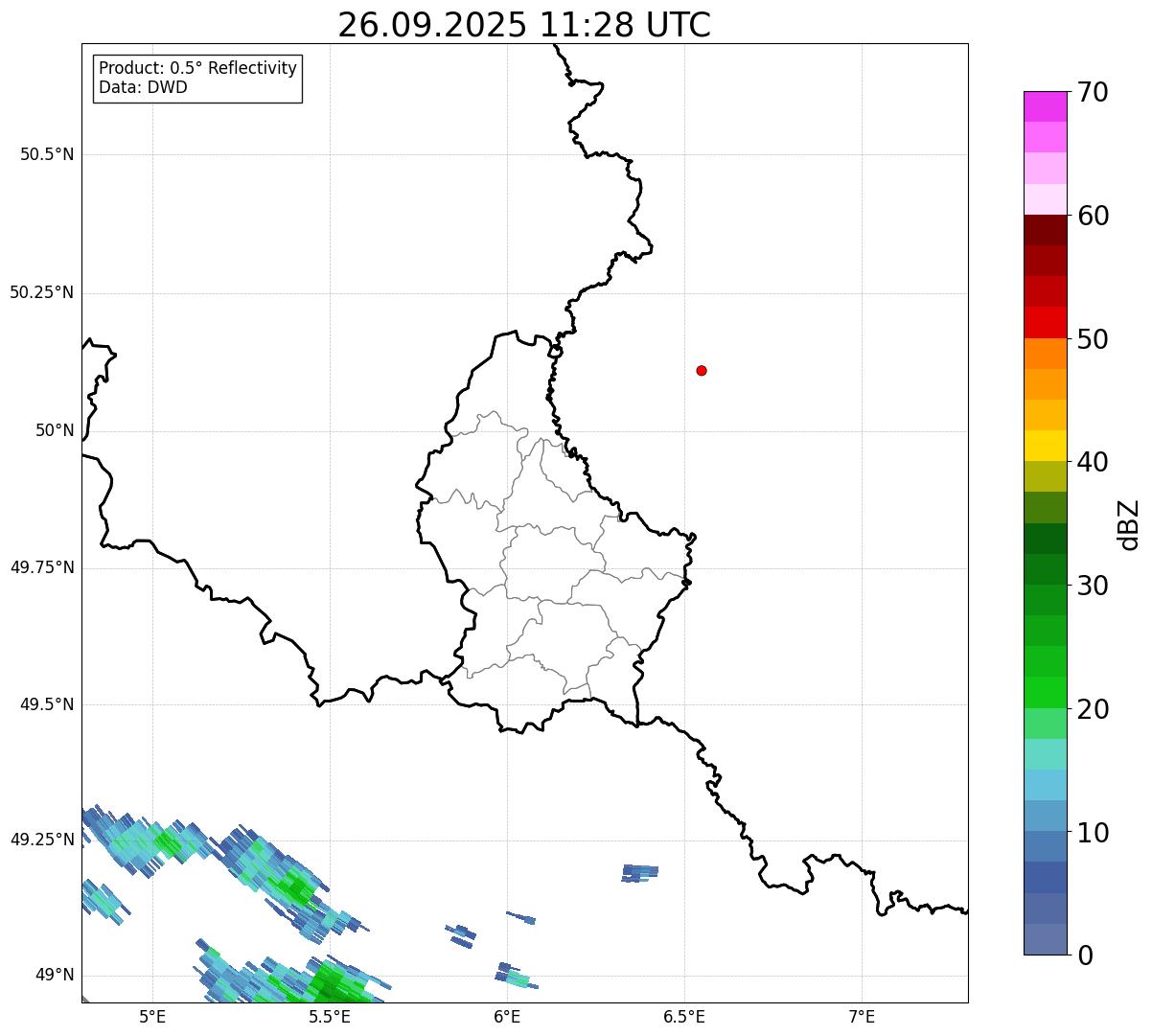Click the colorbar tick label 60

tap(1094, 216)
